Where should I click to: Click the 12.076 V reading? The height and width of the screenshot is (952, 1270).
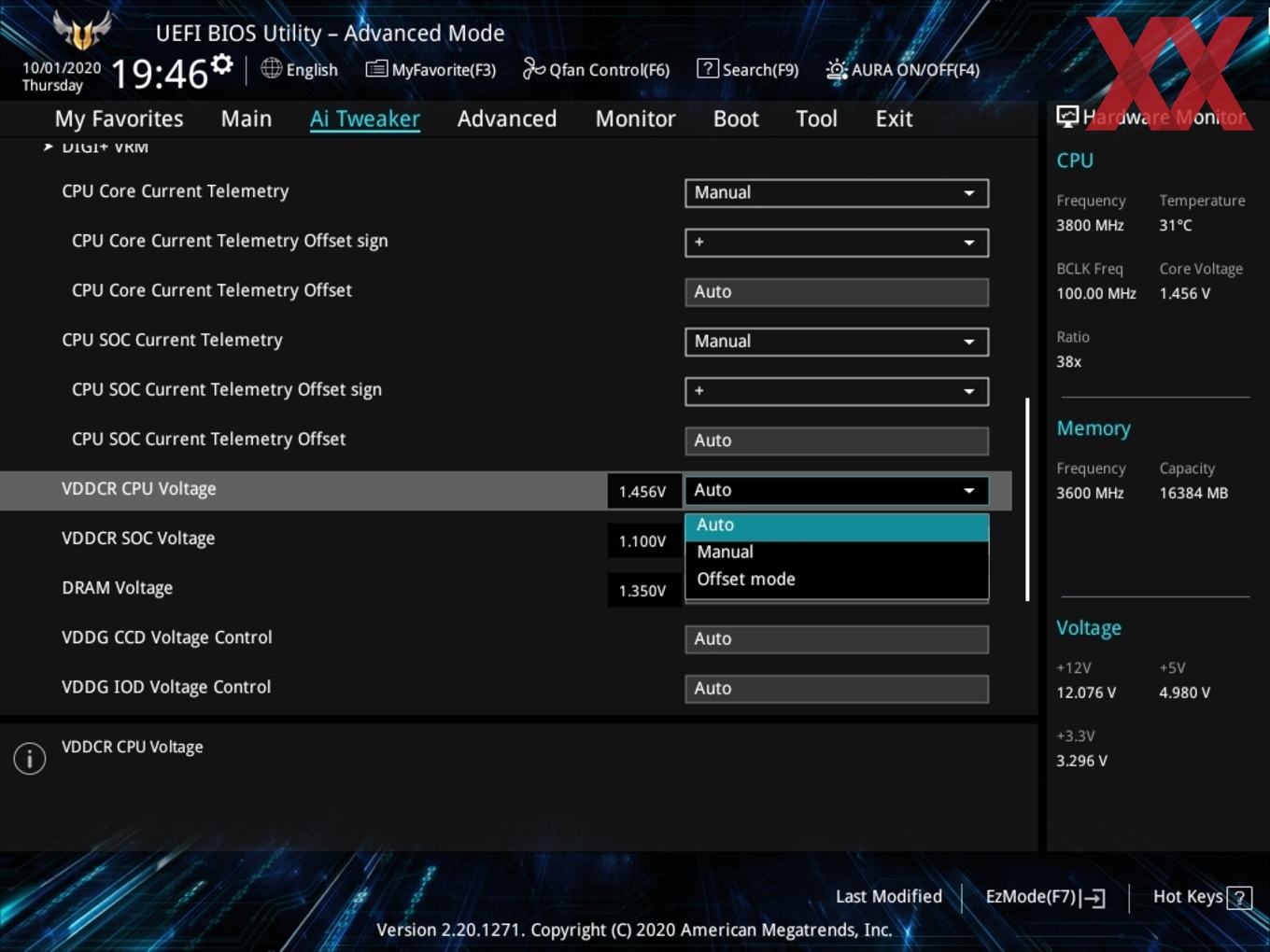pos(1085,693)
